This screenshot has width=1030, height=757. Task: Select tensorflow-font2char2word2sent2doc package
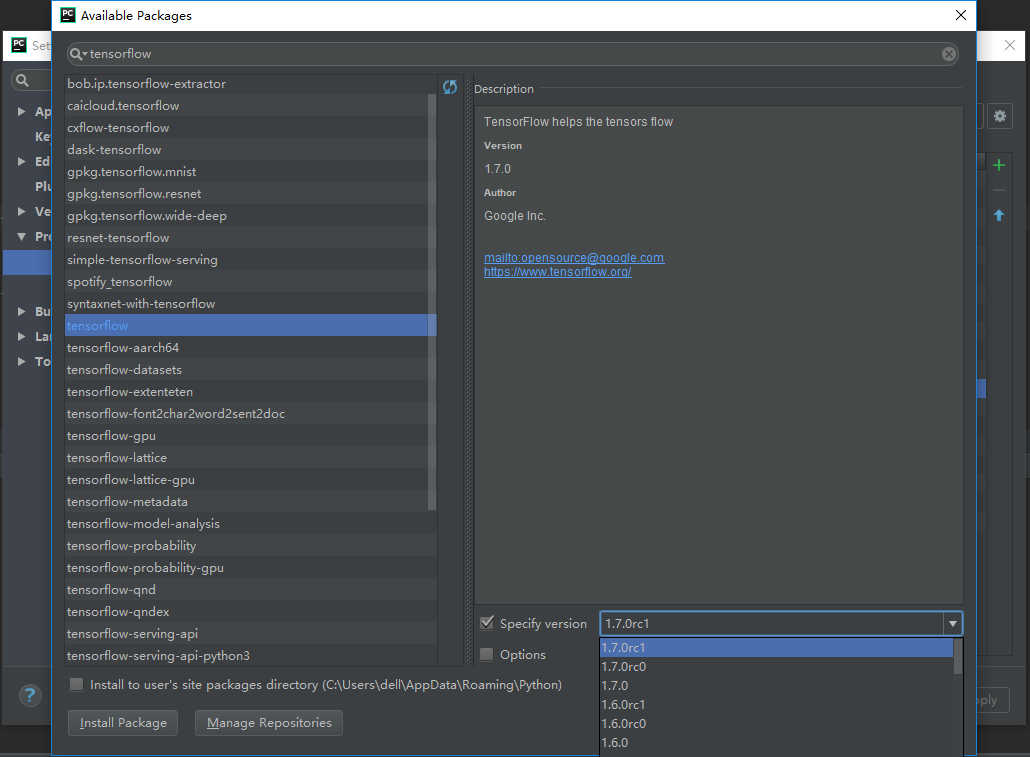click(x=250, y=414)
